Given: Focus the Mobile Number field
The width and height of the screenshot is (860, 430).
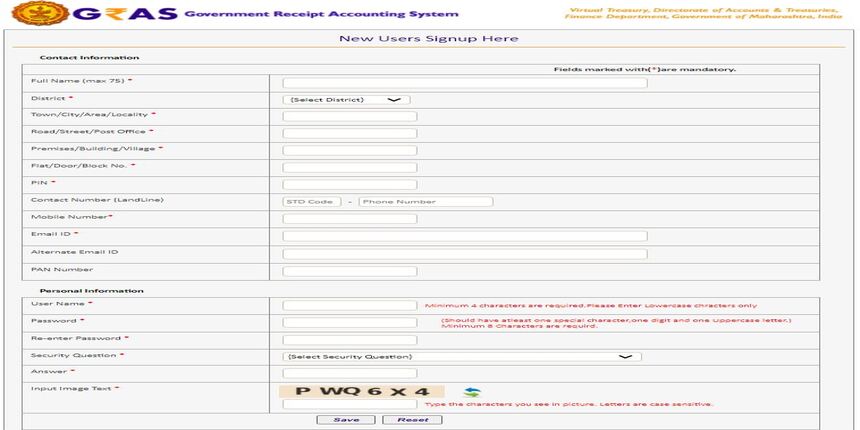Looking at the screenshot, I should (349, 218).
